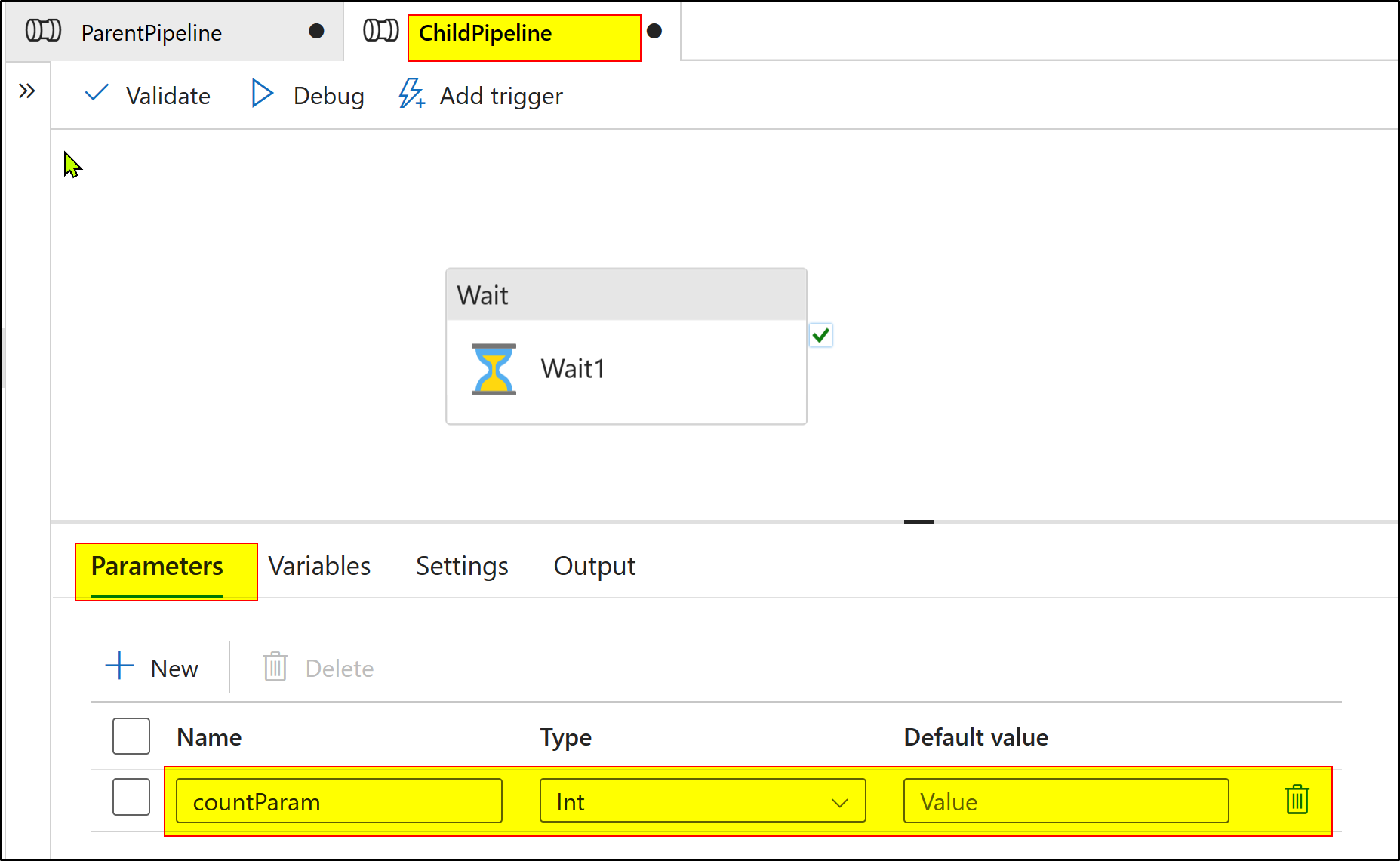This screenshot has height=861, width=1400.
Task: Check the countParam row checkbox
Action: [131, 797]
